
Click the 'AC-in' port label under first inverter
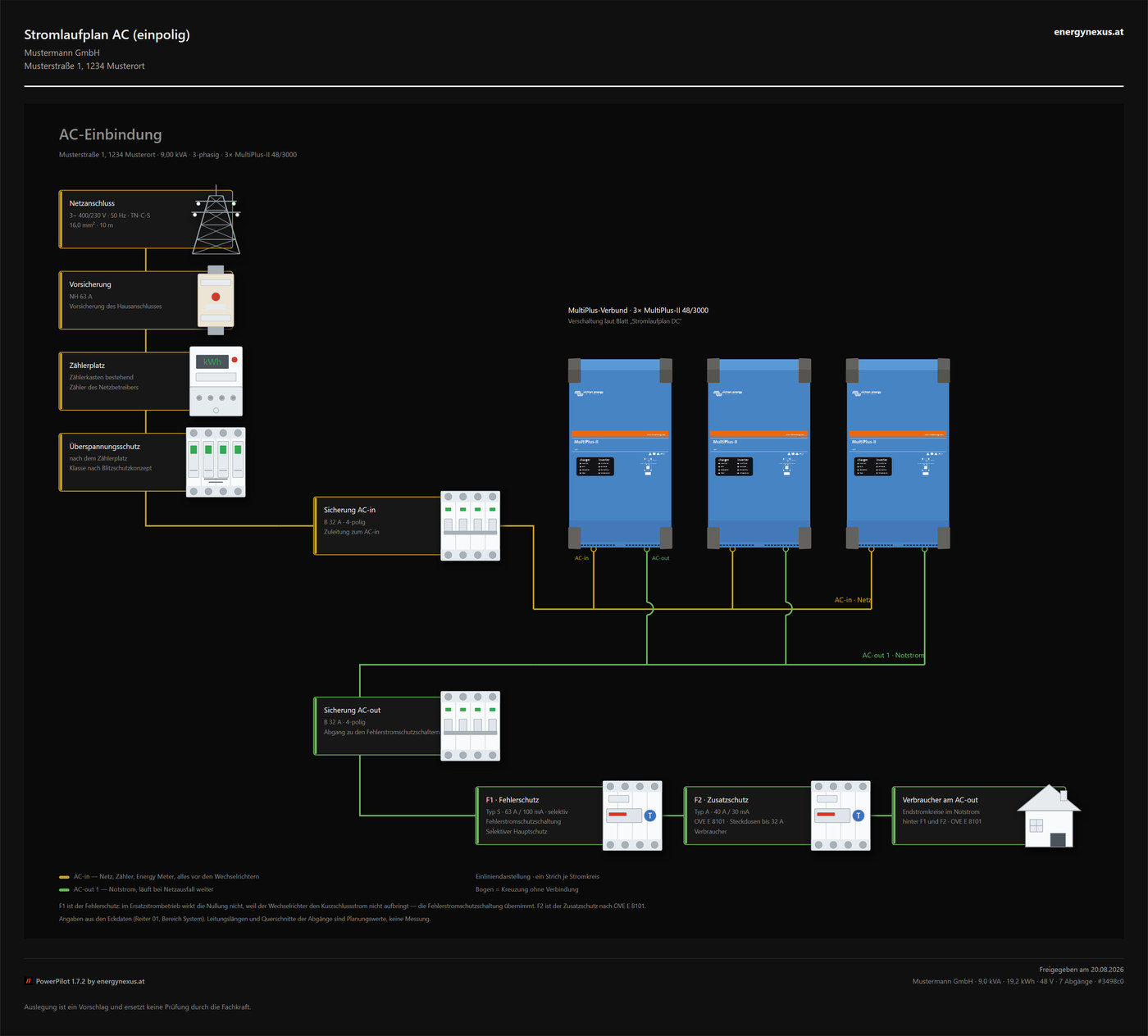[581, 558]
